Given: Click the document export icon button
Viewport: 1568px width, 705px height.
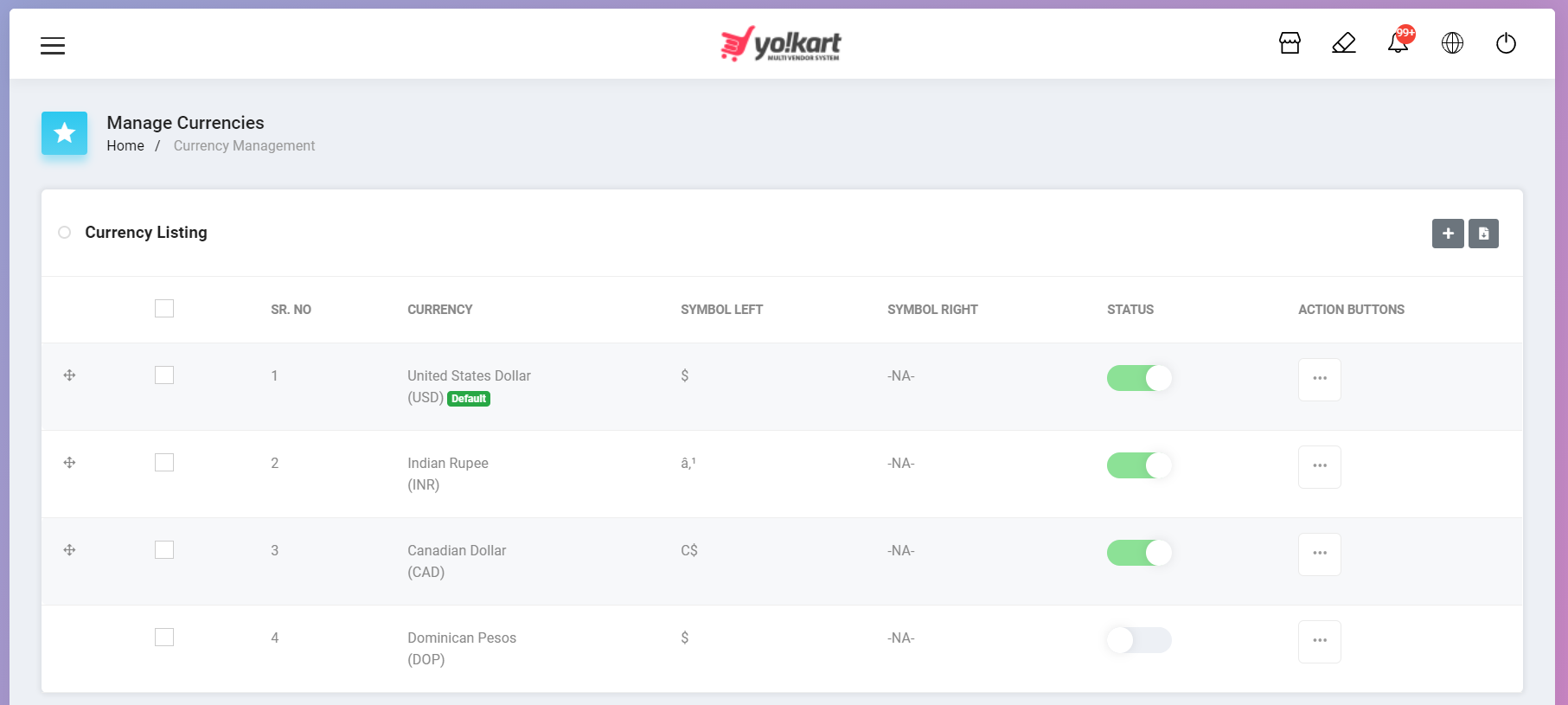Looking at the screenshot, I should [x=1483, y=234].
